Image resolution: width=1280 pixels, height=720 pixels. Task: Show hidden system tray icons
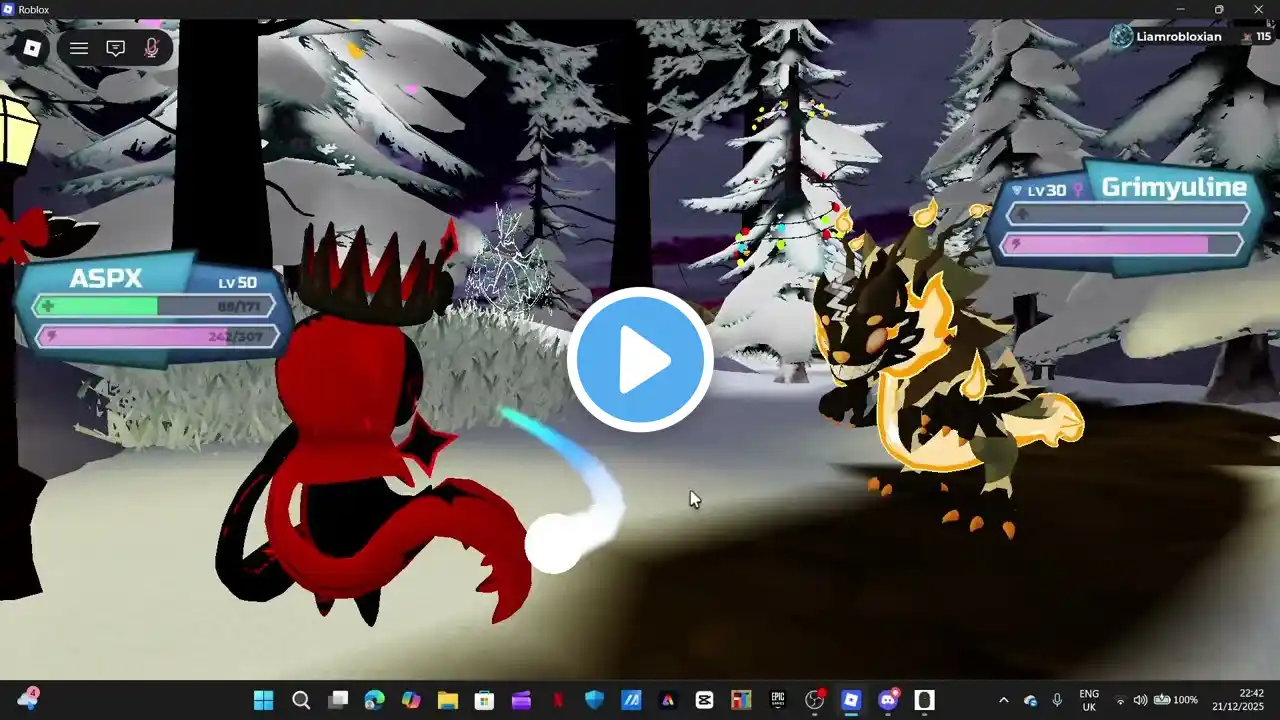pos(1004,700)
